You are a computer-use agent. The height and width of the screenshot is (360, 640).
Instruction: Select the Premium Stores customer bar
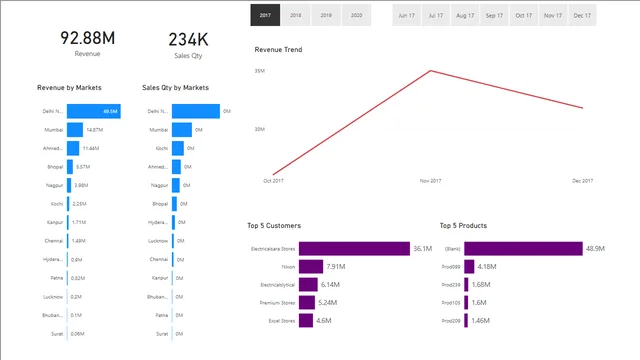click(307, 302)
